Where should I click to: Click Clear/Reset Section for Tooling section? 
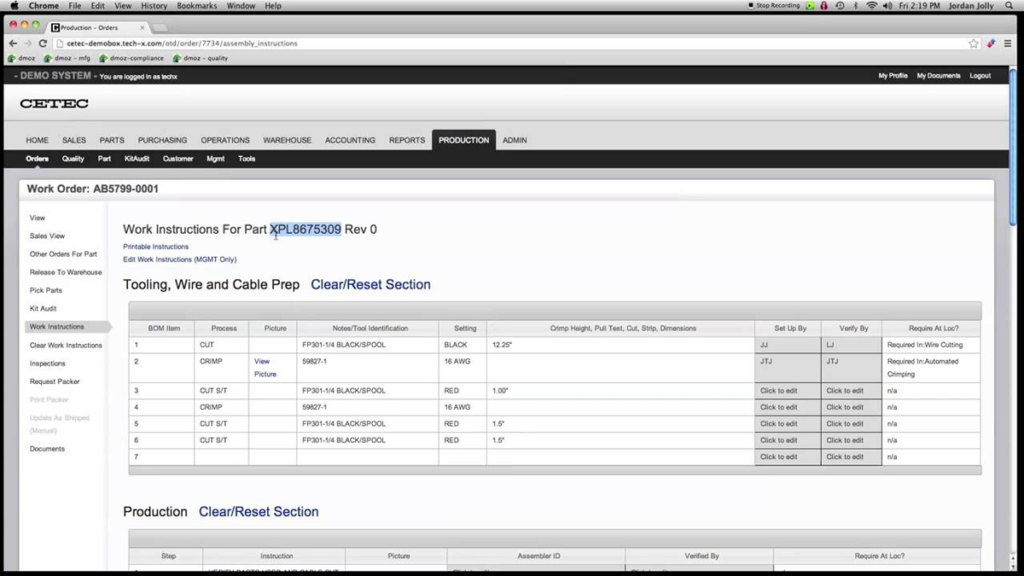pyautogui.click(x=370, y=284)
